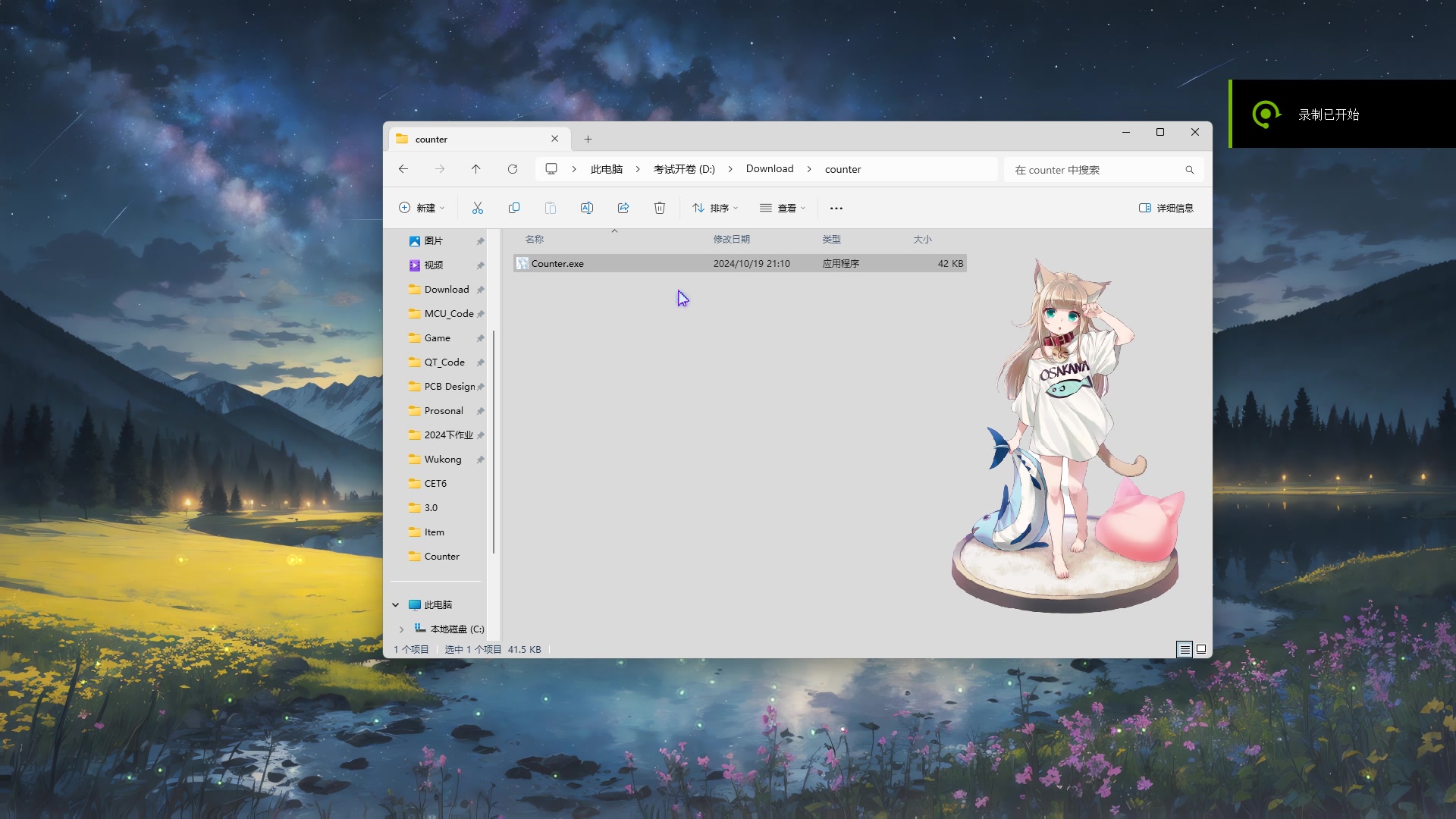Refresh the current folder view
This screenshot has height=819, width=1456.
[513, 169]
